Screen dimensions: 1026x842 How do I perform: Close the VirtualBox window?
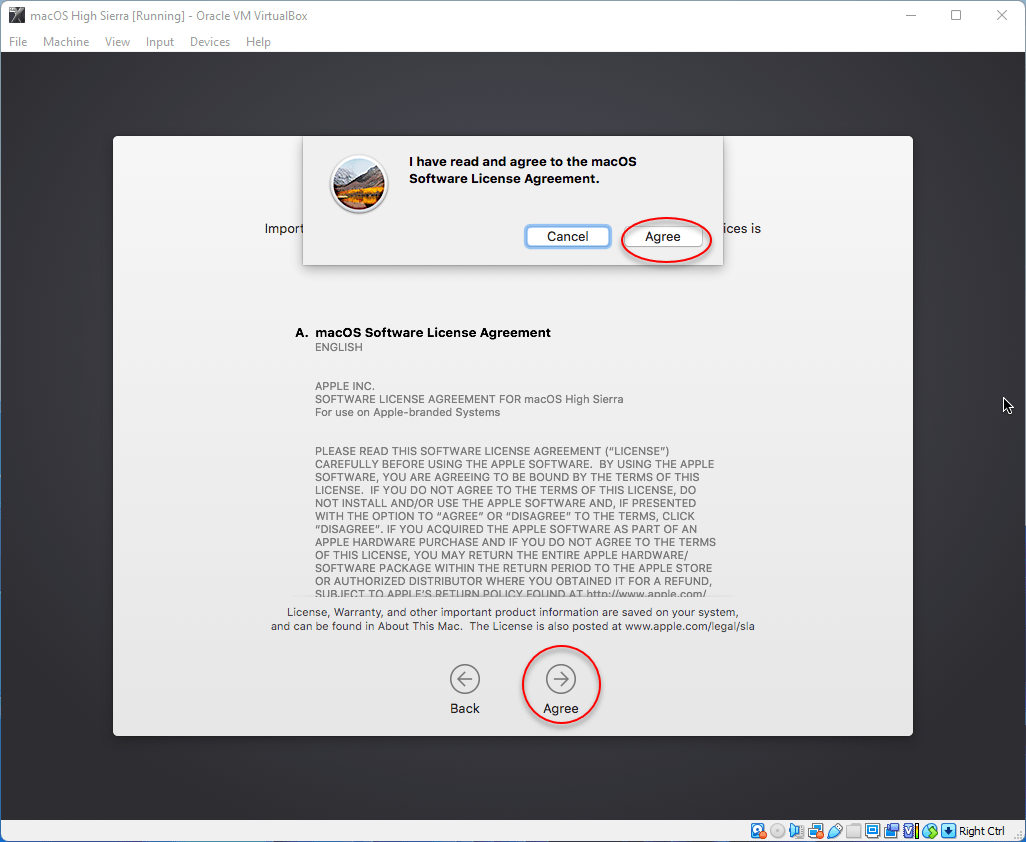coord(1002,15)
